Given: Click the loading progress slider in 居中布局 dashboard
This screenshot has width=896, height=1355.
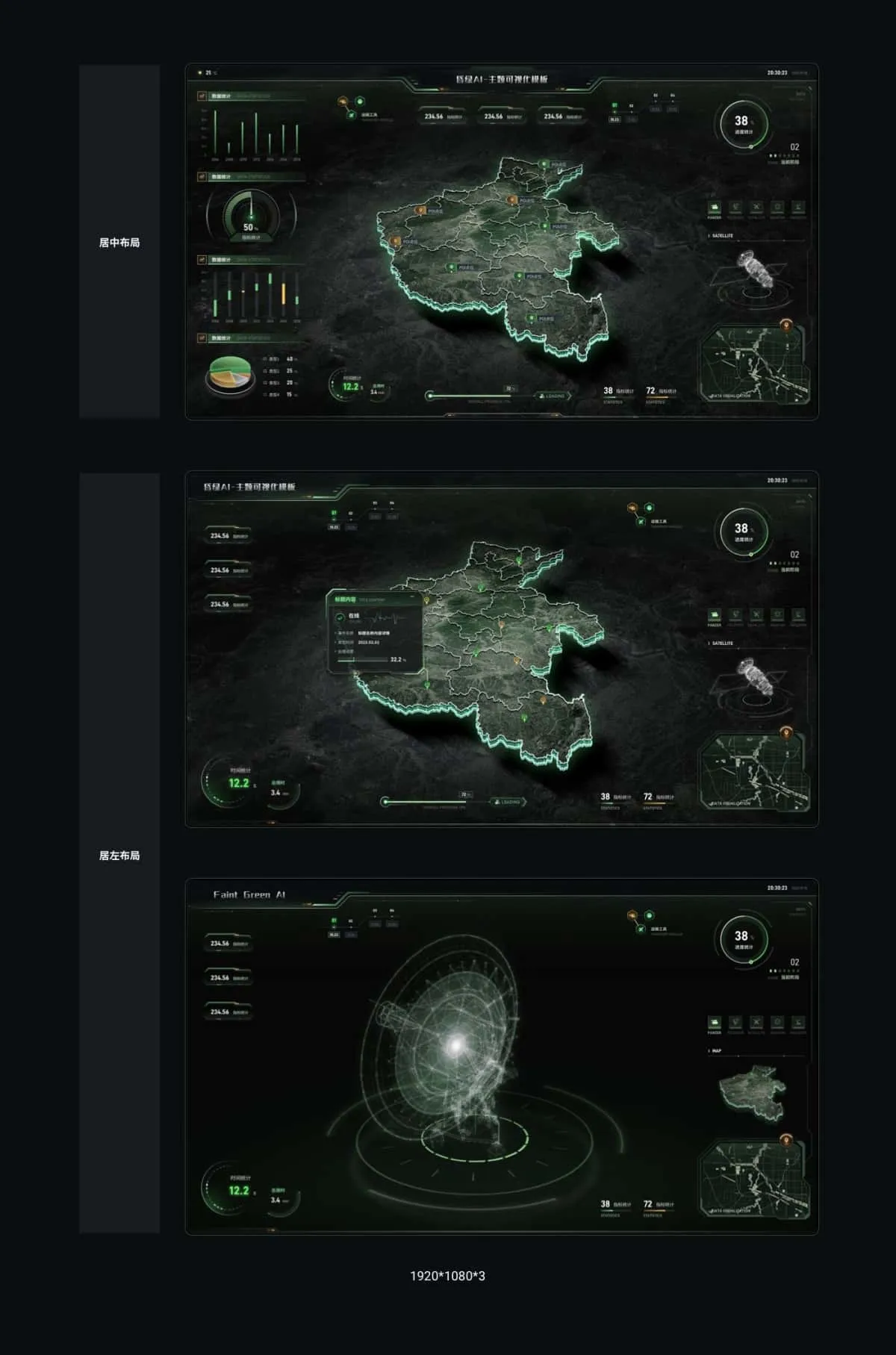Looking at the screenshot, I should [x=478, y=396].
